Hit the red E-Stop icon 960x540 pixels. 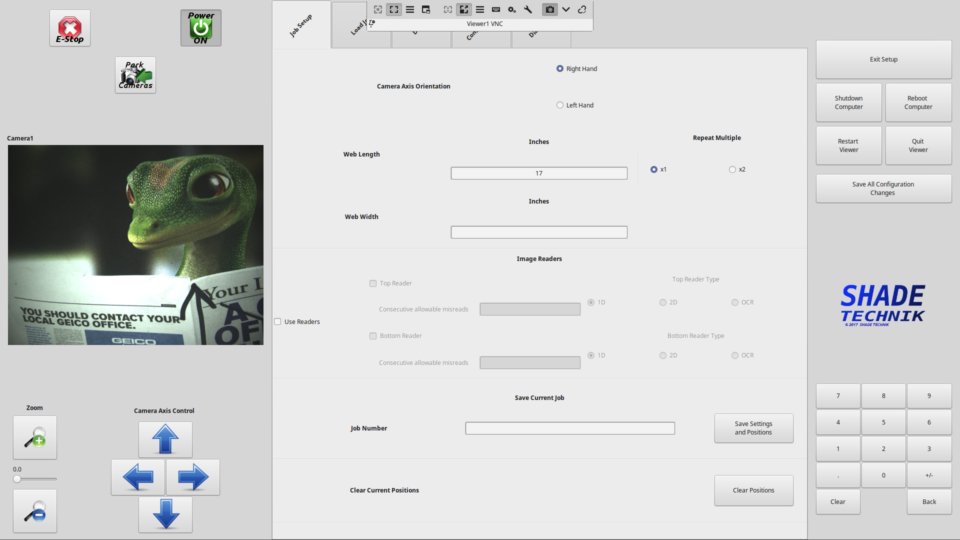(70, 28)
